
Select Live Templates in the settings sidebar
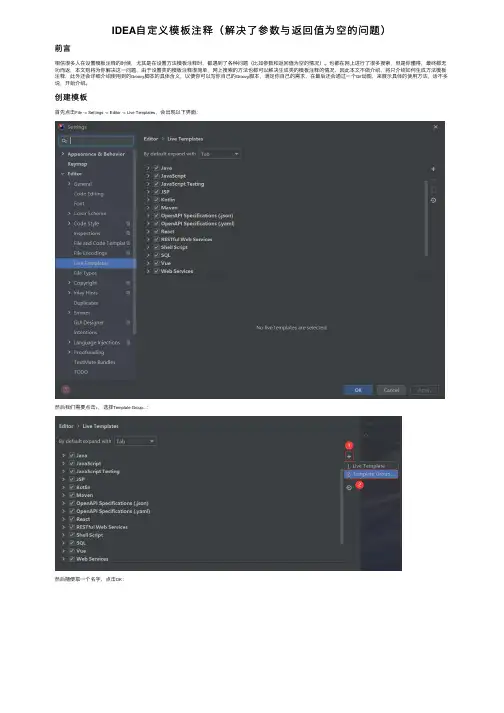click(x=96, y=263)
